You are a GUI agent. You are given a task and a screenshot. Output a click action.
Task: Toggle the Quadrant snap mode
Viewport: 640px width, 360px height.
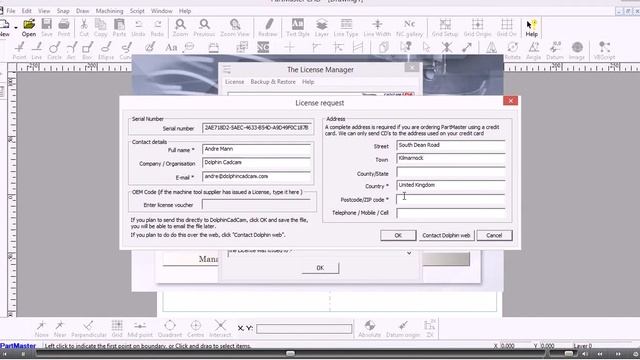(x=170, y=329)
